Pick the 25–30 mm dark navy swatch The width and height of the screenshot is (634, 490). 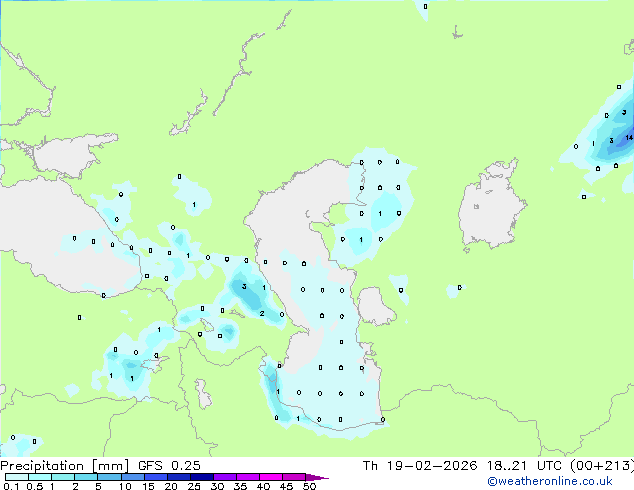coord(201,477)
